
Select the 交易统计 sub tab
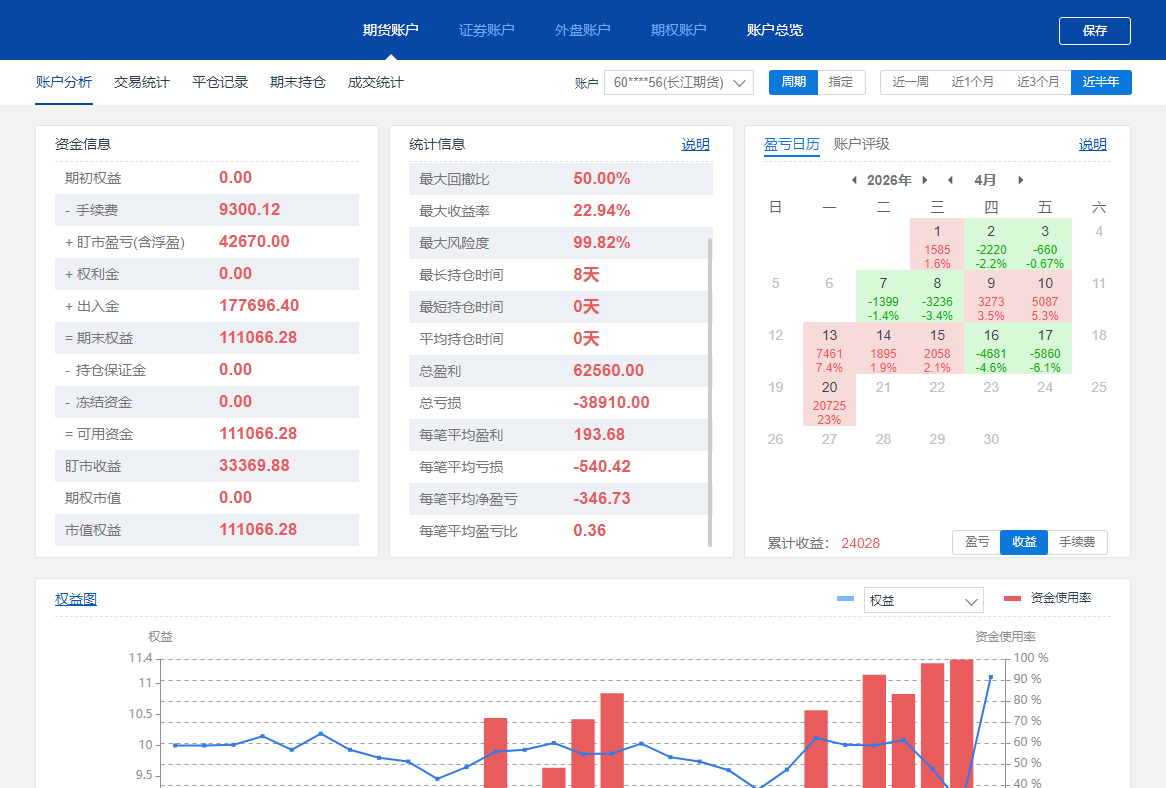tap(142, 82)
